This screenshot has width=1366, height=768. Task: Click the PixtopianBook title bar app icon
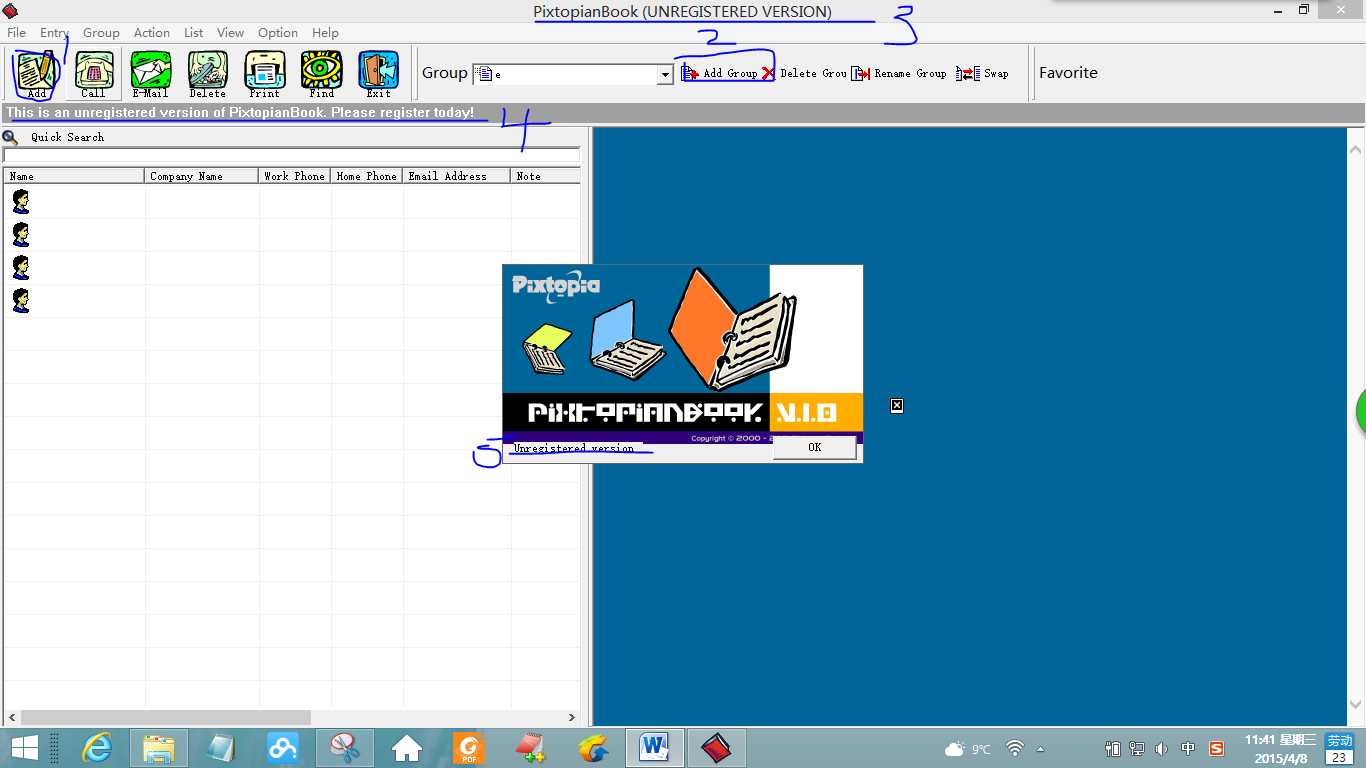[10, 11]
